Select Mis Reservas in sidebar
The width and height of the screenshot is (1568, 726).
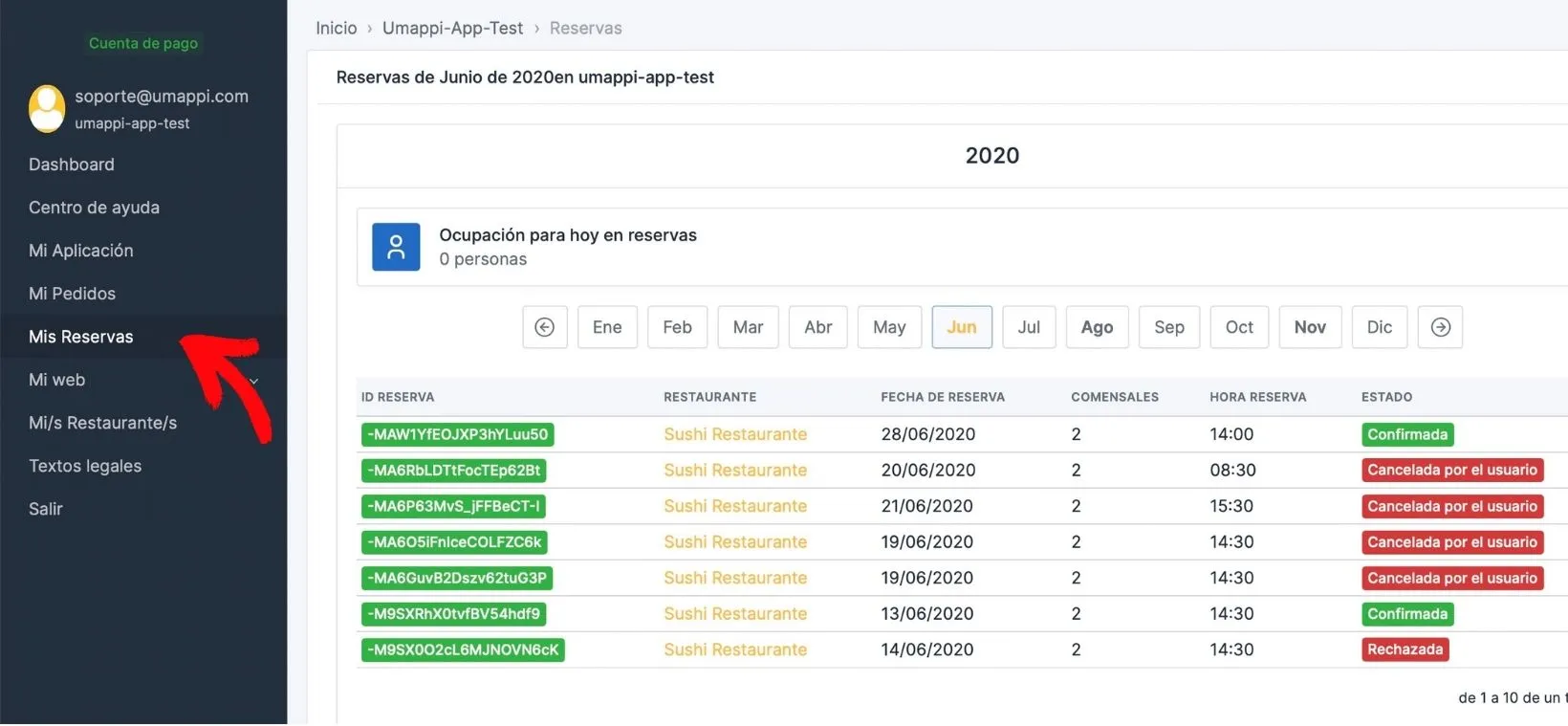click(x=81, y=337)
